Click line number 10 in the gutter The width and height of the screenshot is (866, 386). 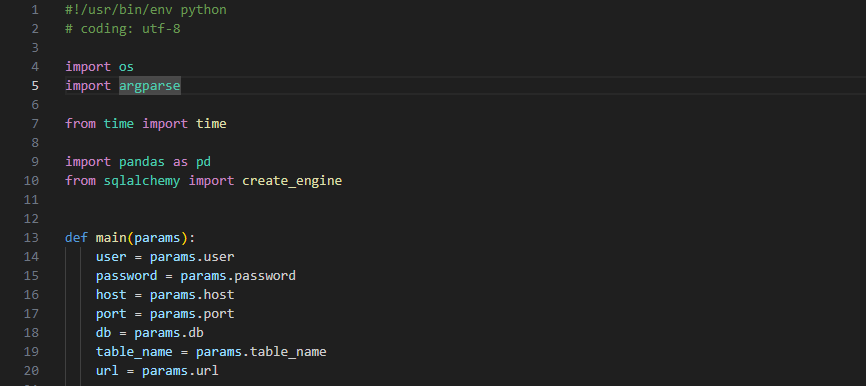31,181
